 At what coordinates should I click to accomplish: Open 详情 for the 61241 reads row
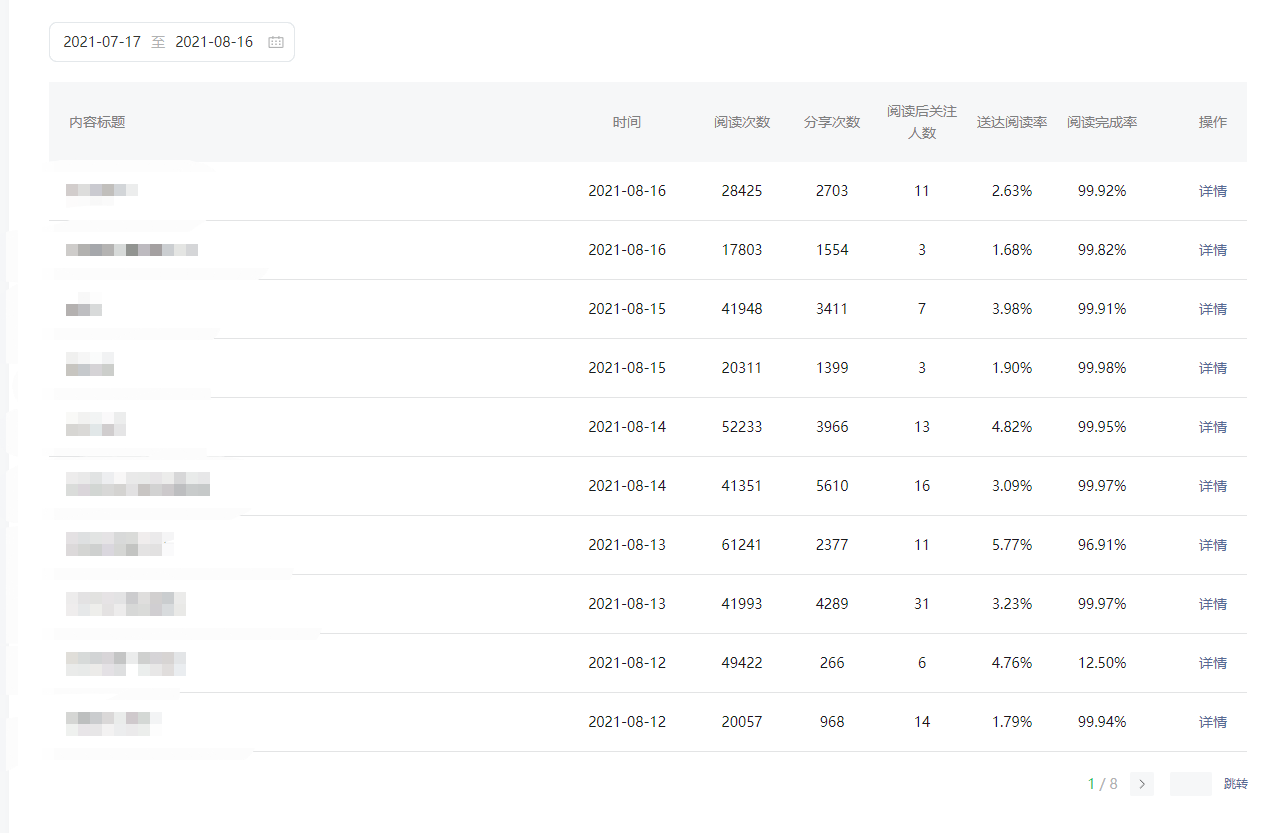[1212, 545]
